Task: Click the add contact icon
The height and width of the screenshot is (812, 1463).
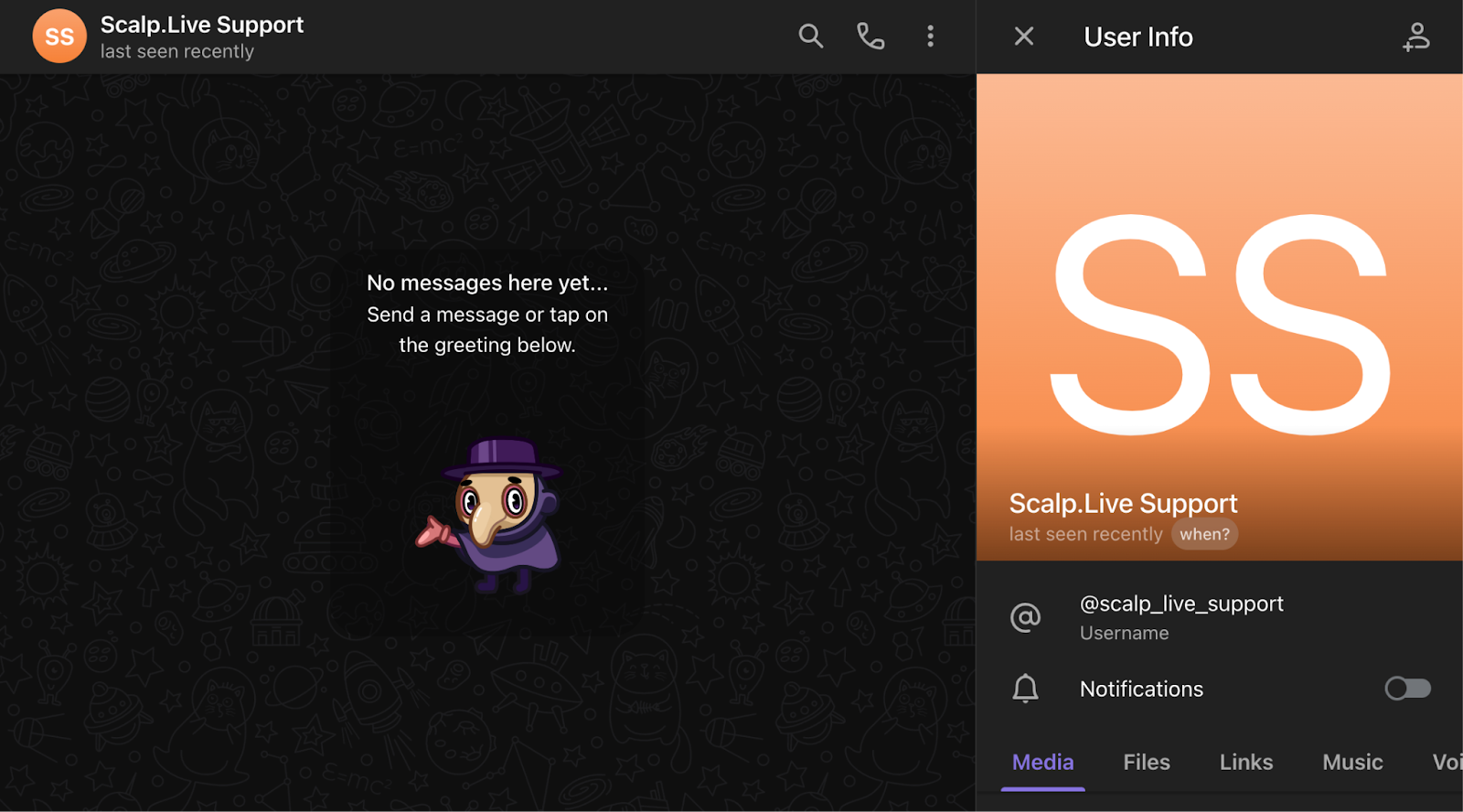Action: point(1415,37)
